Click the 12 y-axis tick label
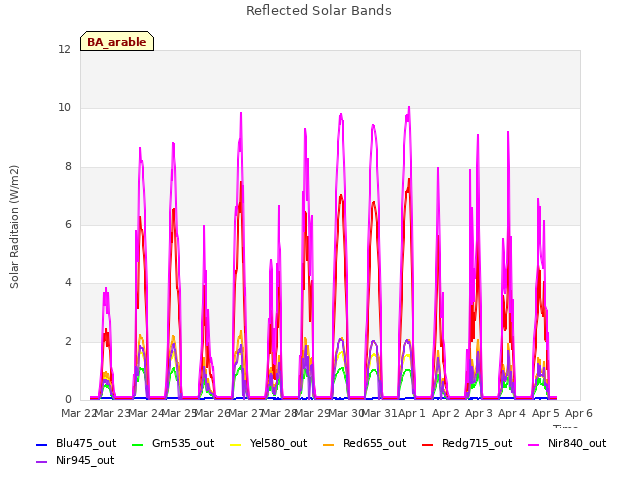 pos(64,49)
